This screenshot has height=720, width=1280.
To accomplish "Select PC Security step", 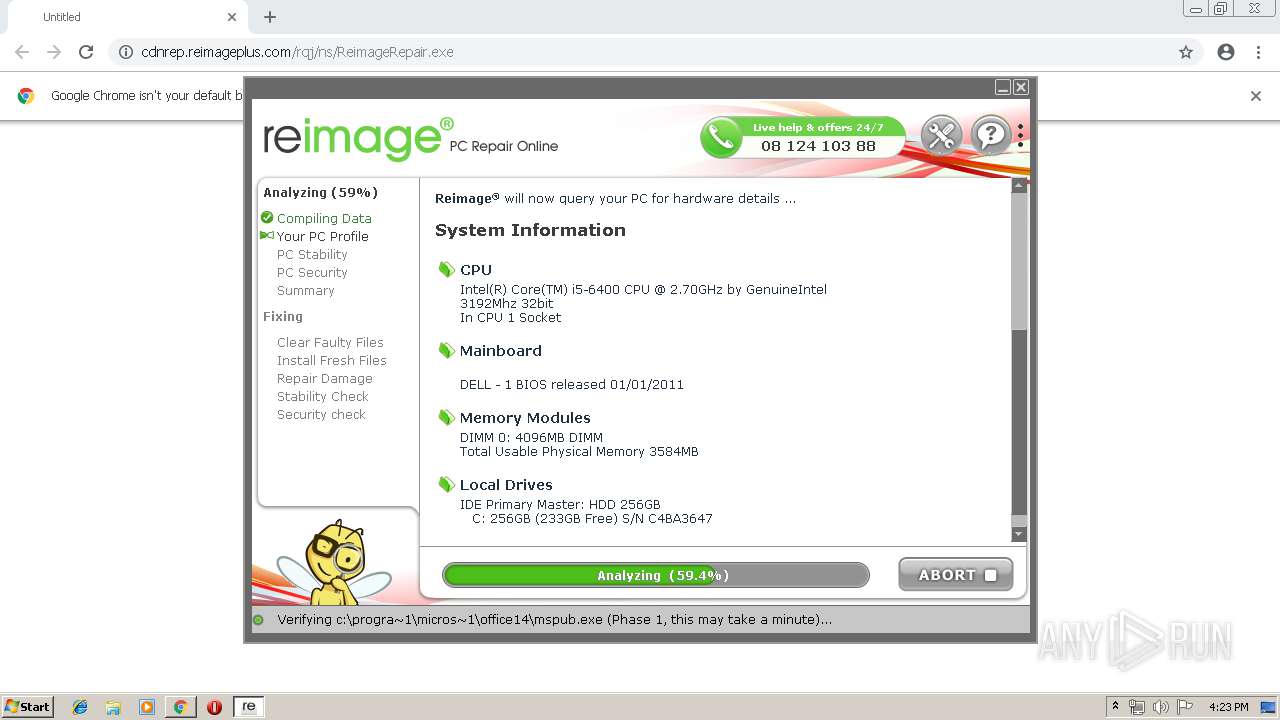I will point(312,272).
